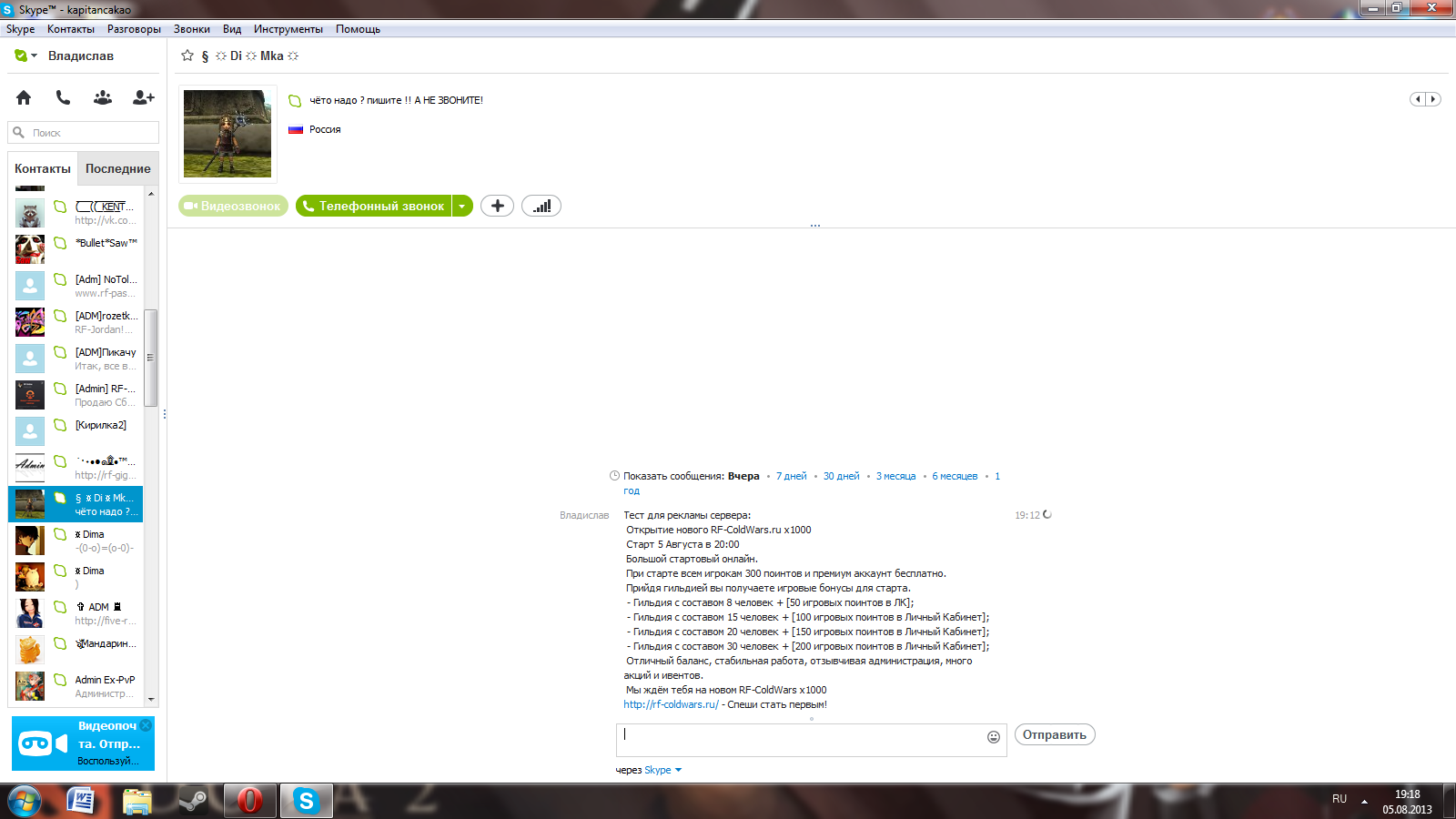
Task: Click the plus add/share button
Action: pos(497,206)
